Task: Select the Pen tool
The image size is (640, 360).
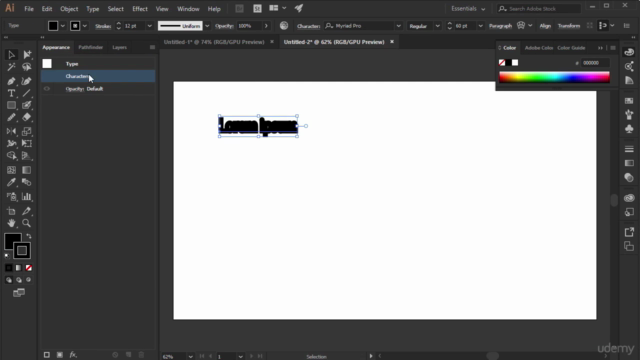Action: point(11,81)
